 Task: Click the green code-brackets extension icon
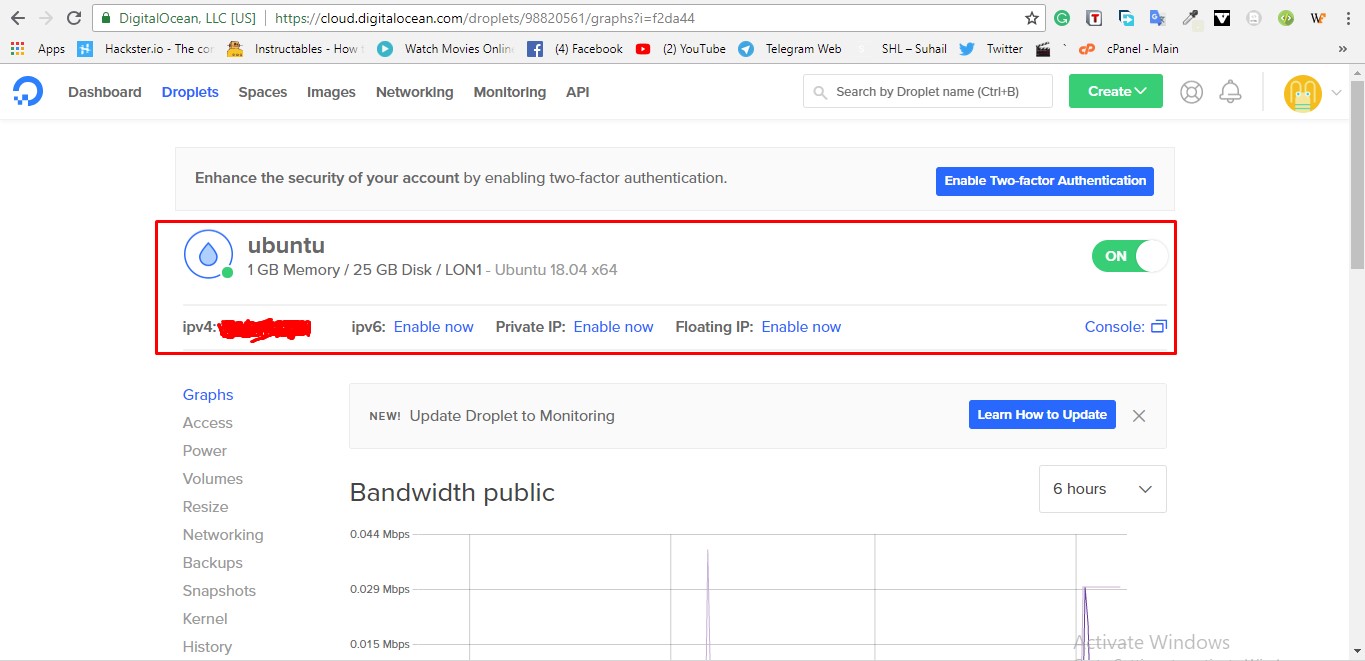click(x=1286, y=18)
